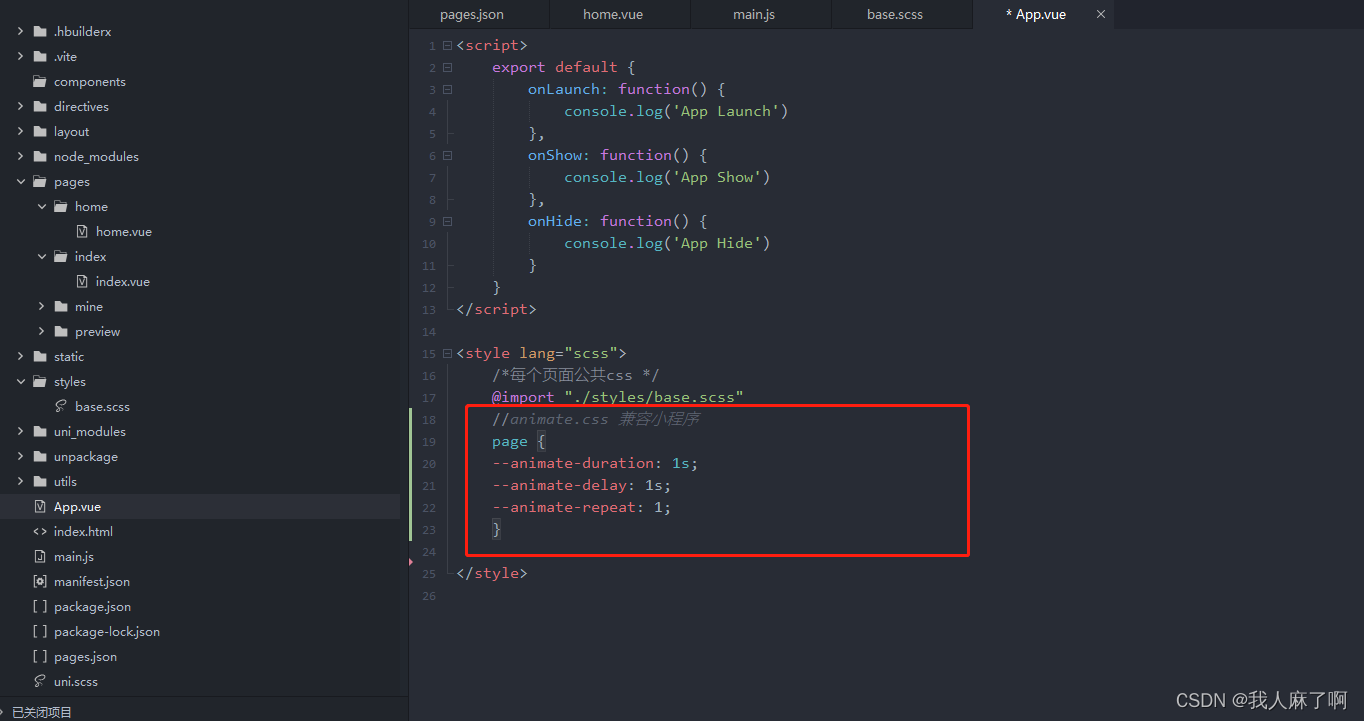Click the static folder icon
1364x721 pixels.
[x=40, y=357]
